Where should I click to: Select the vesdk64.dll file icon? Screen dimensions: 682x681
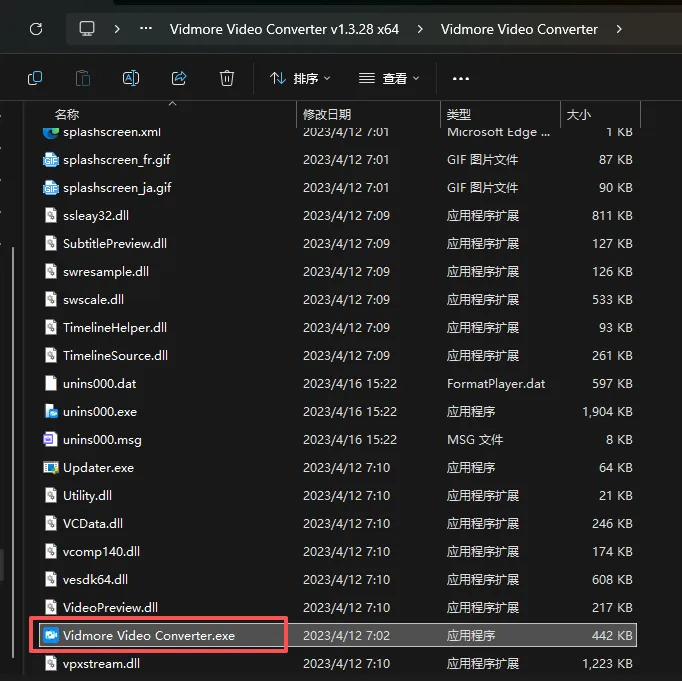click(51, 579)
